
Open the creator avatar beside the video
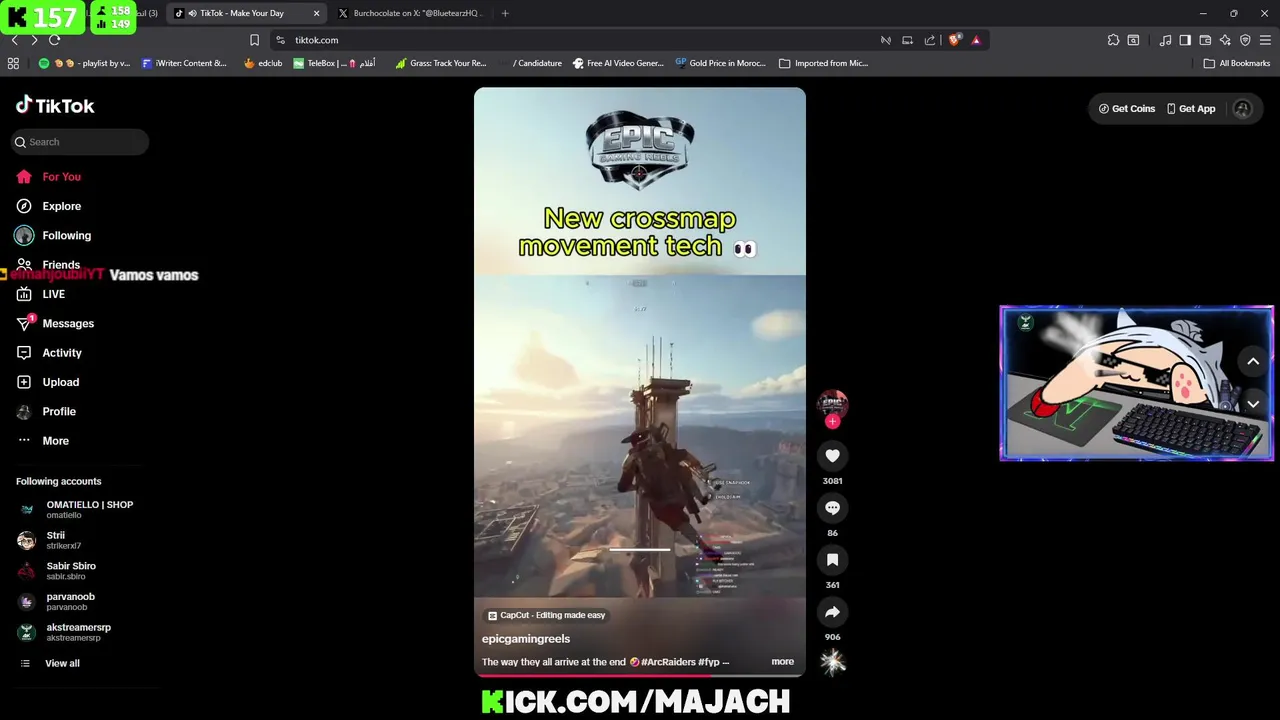click(832, 404)
